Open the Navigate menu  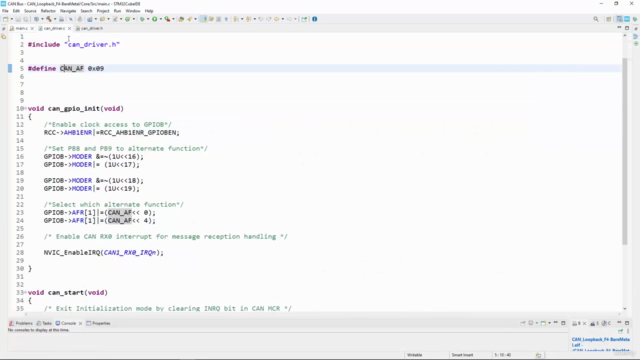68,11
